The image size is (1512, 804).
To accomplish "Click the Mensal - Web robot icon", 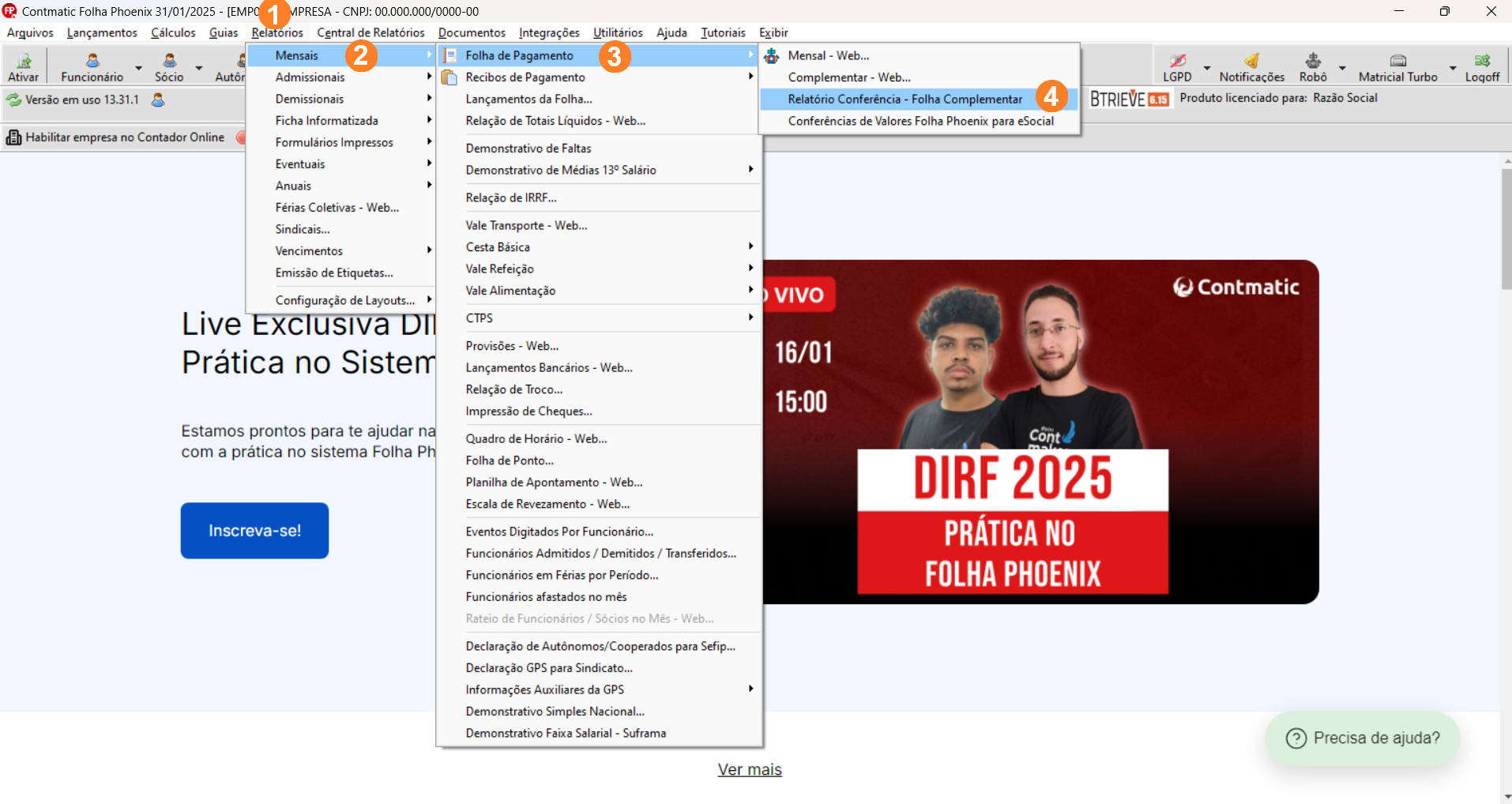I will click(x=772, y=55).
